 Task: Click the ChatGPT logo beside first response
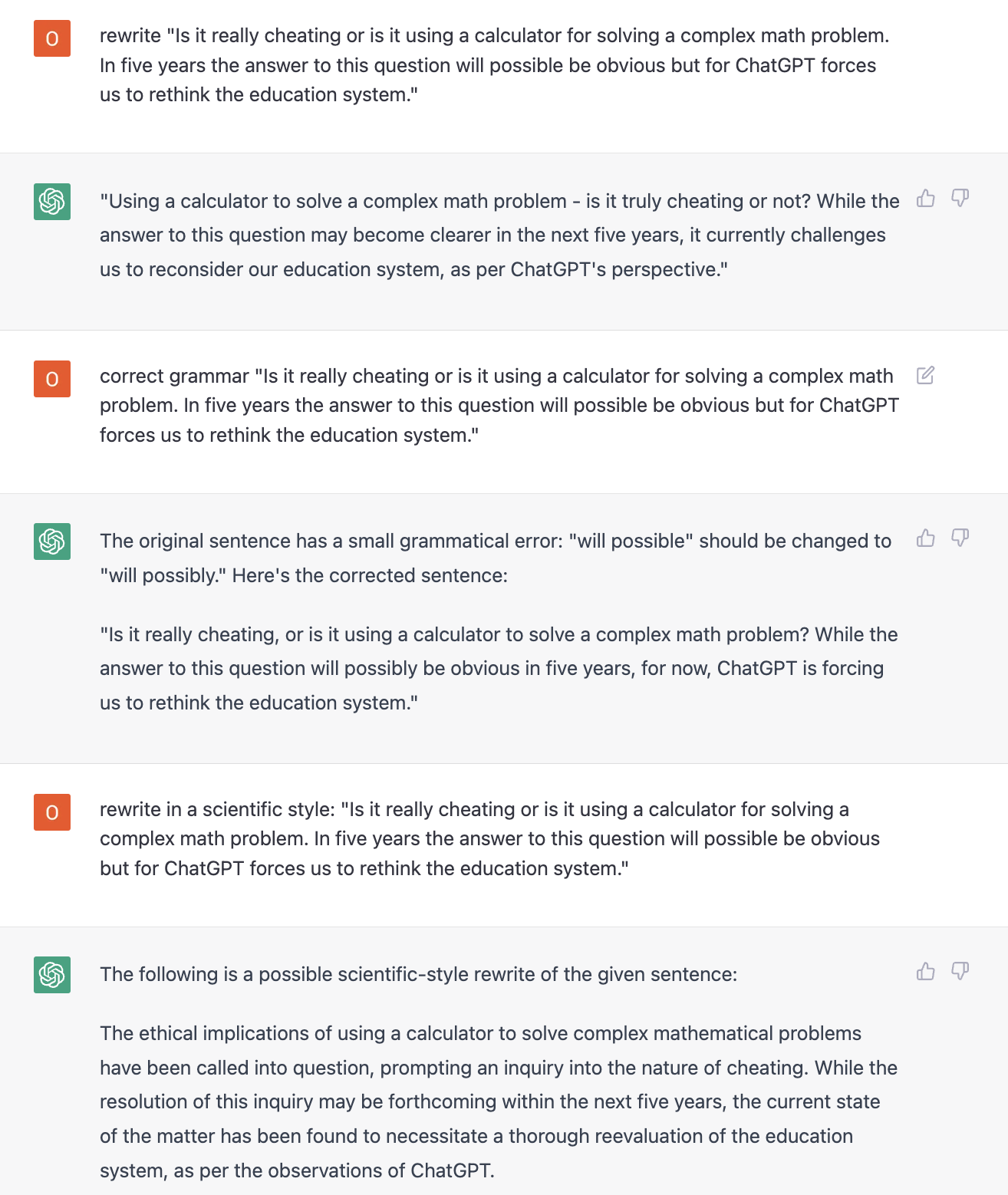[52, 202]
